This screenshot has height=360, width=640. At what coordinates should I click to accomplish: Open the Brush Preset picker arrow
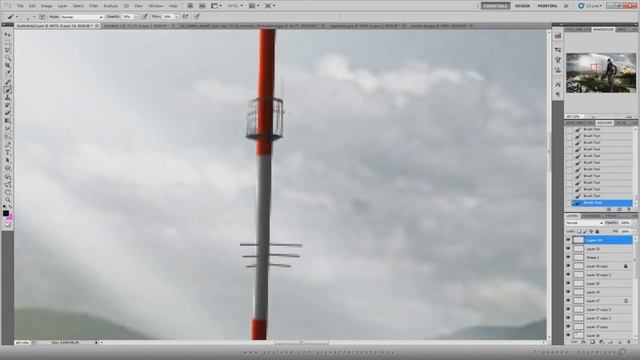[x=34, y=17]
